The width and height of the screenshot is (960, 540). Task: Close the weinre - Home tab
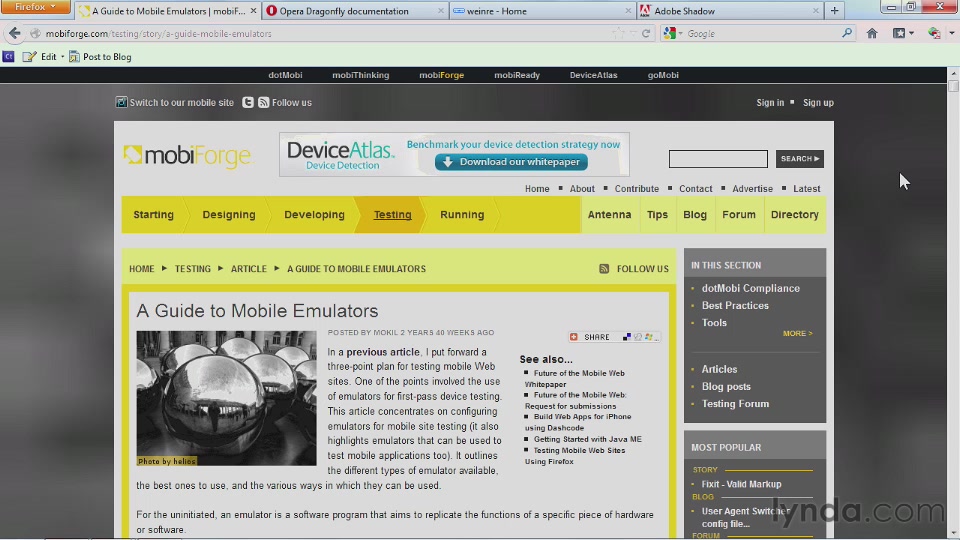tap(628, 11)
